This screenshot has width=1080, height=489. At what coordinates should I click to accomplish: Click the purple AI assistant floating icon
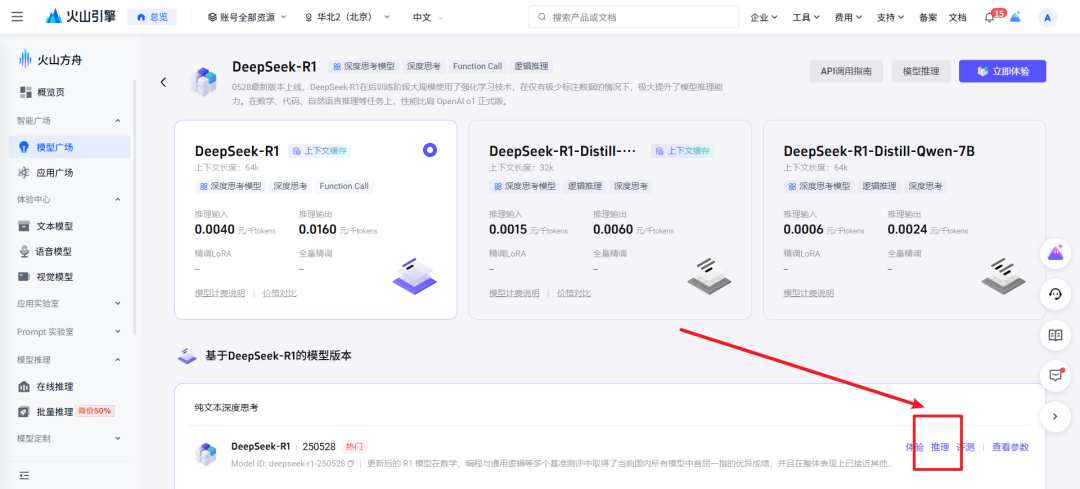click(x=1055, y=253)
